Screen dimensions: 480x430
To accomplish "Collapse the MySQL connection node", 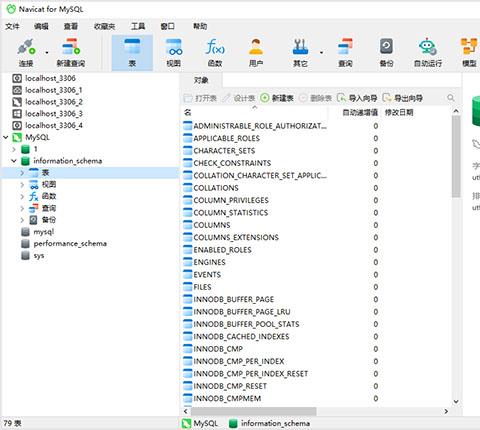I will (6, 137).
